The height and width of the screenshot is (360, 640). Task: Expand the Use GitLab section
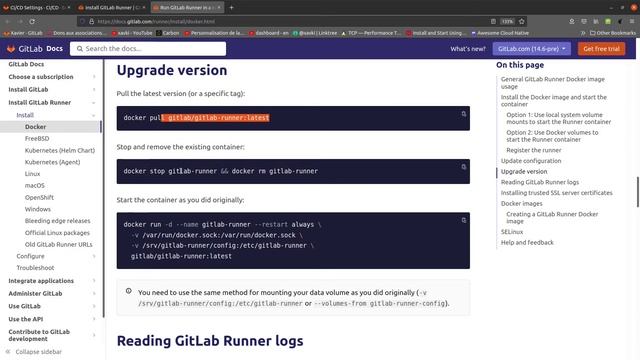click(x=94, y=306)
